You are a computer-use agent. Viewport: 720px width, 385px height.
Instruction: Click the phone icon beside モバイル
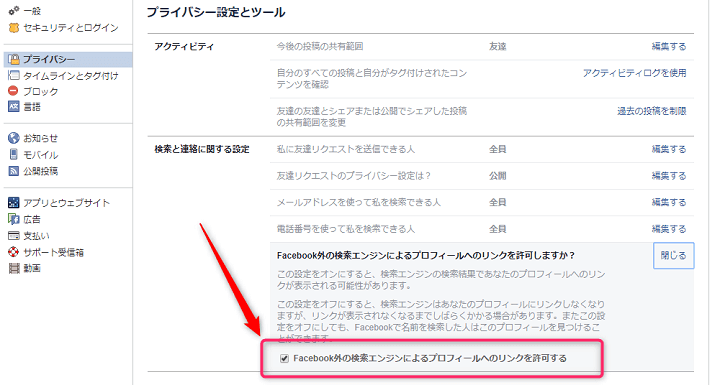(14, 154)
